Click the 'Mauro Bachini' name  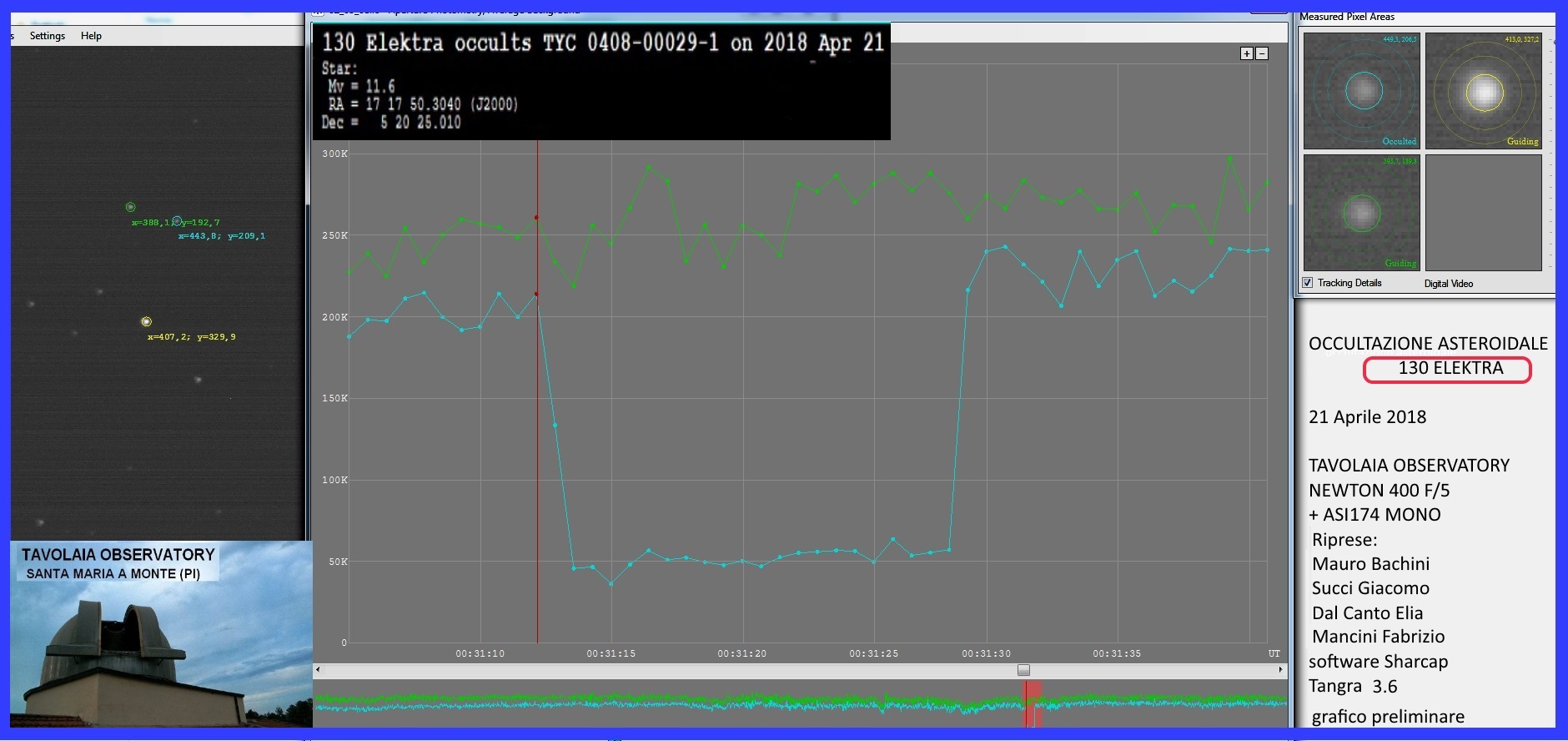coord(1370,564)
